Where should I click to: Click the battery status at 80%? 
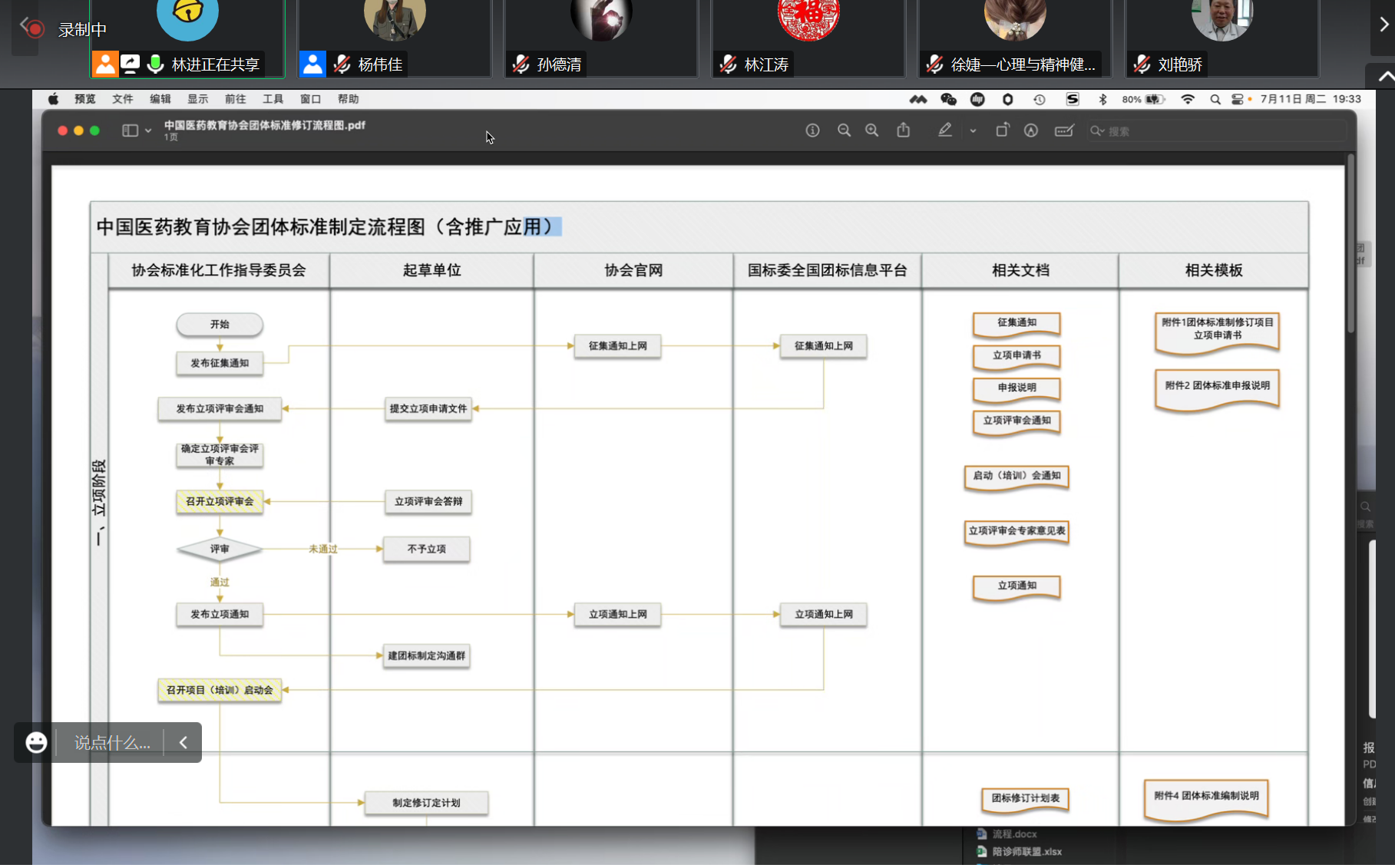(1143, 99)
